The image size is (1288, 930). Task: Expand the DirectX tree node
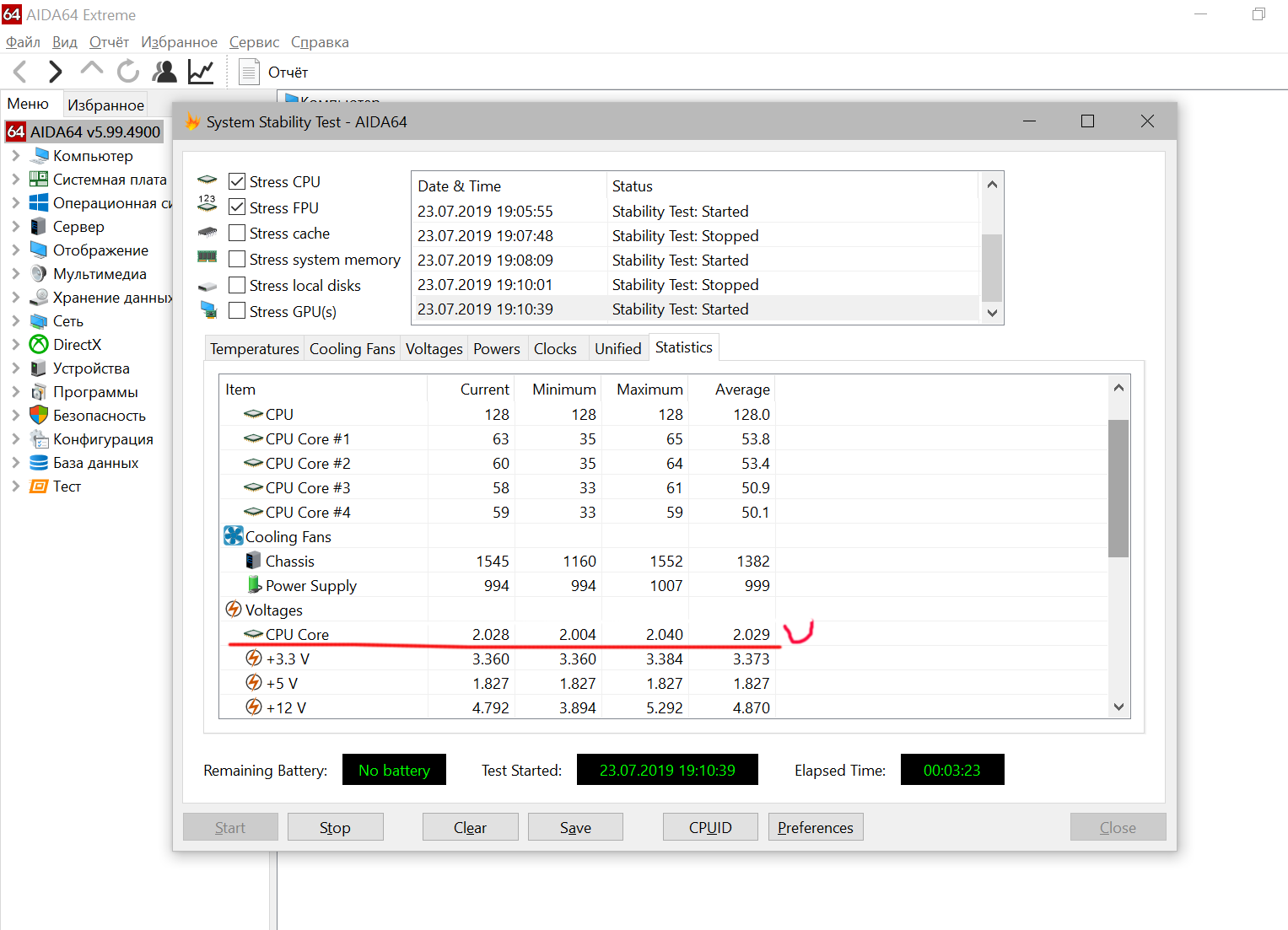coord(15,344)
